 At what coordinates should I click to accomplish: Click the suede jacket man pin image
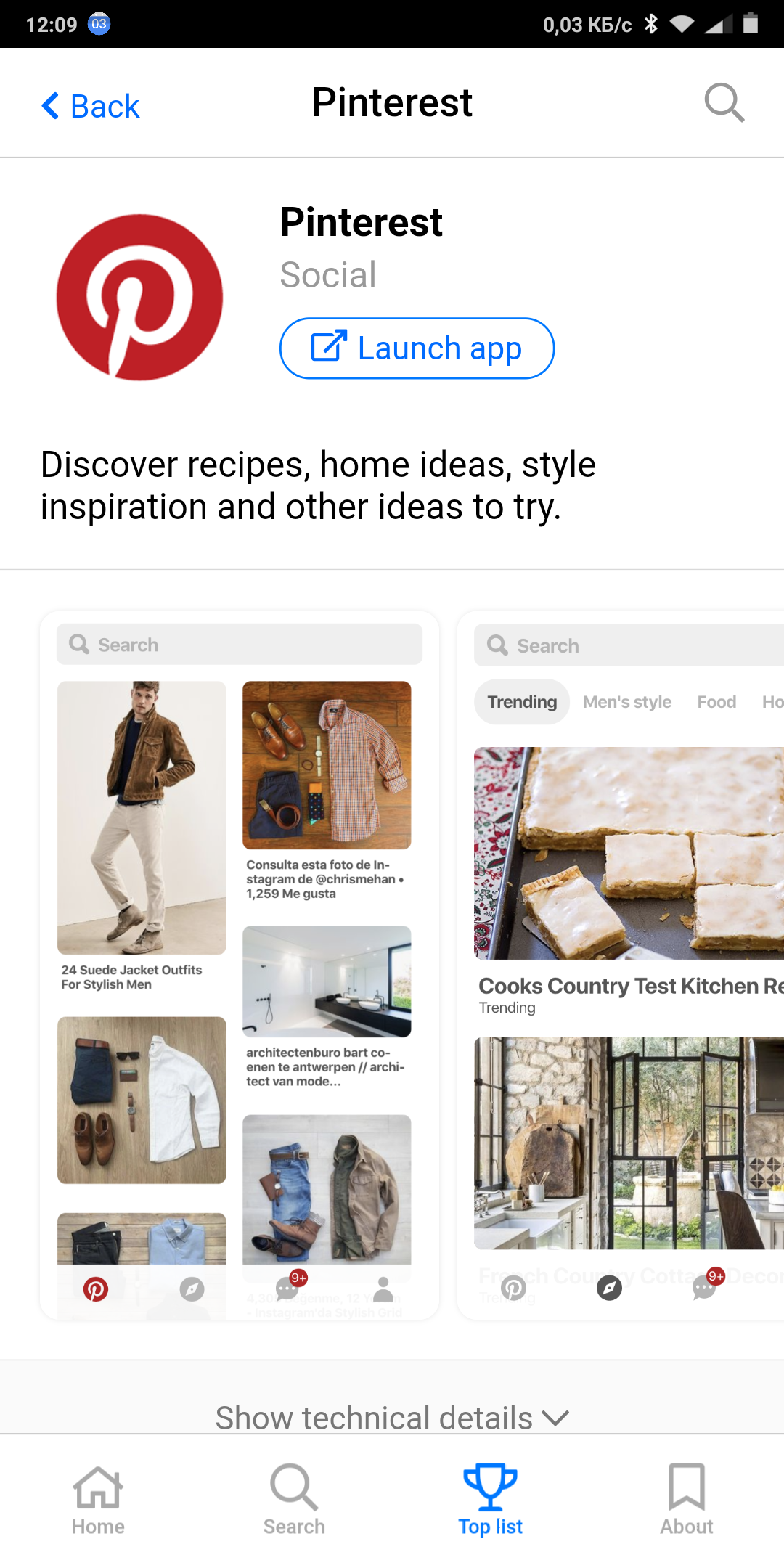[142, 817]
